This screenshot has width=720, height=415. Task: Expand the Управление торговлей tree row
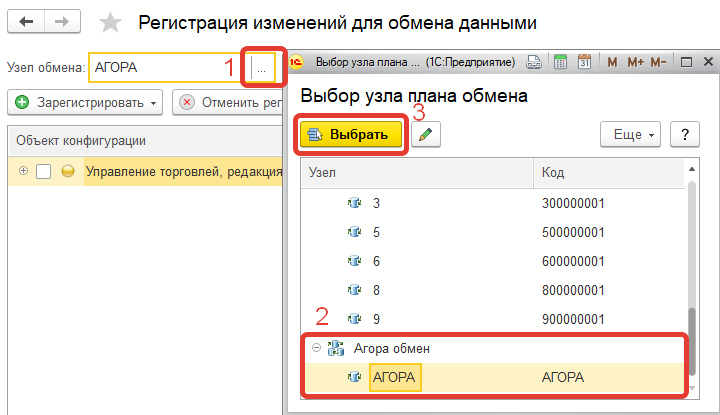pos(23,172)
